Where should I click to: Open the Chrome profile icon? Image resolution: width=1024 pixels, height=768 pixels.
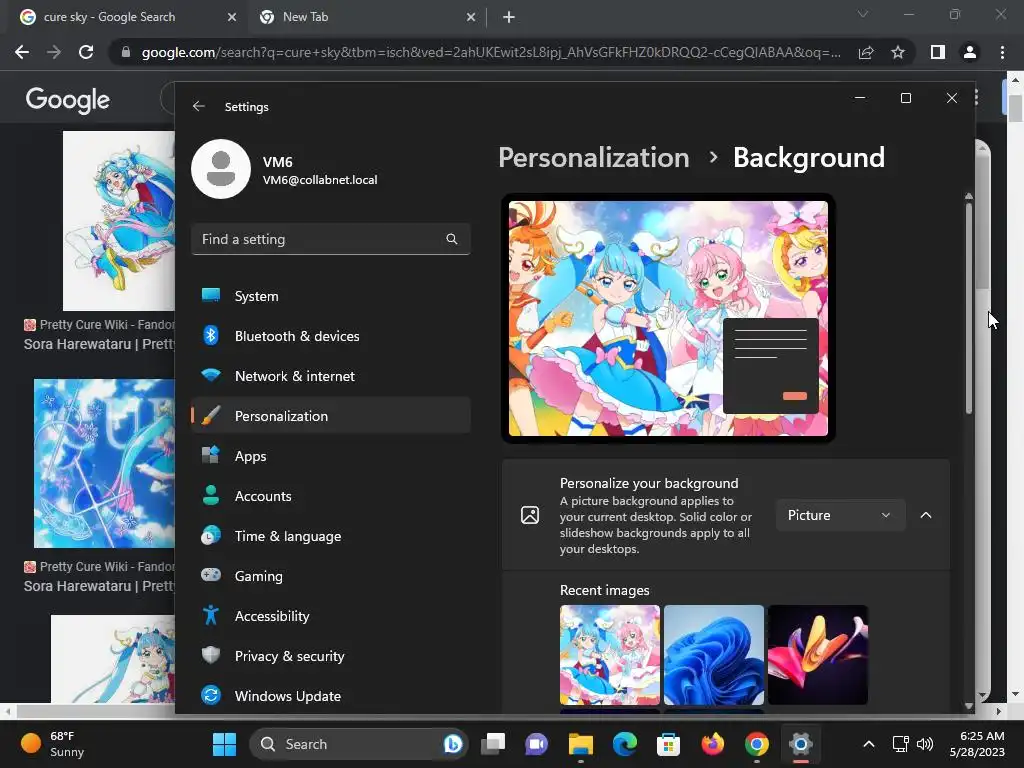pos(970,52)
